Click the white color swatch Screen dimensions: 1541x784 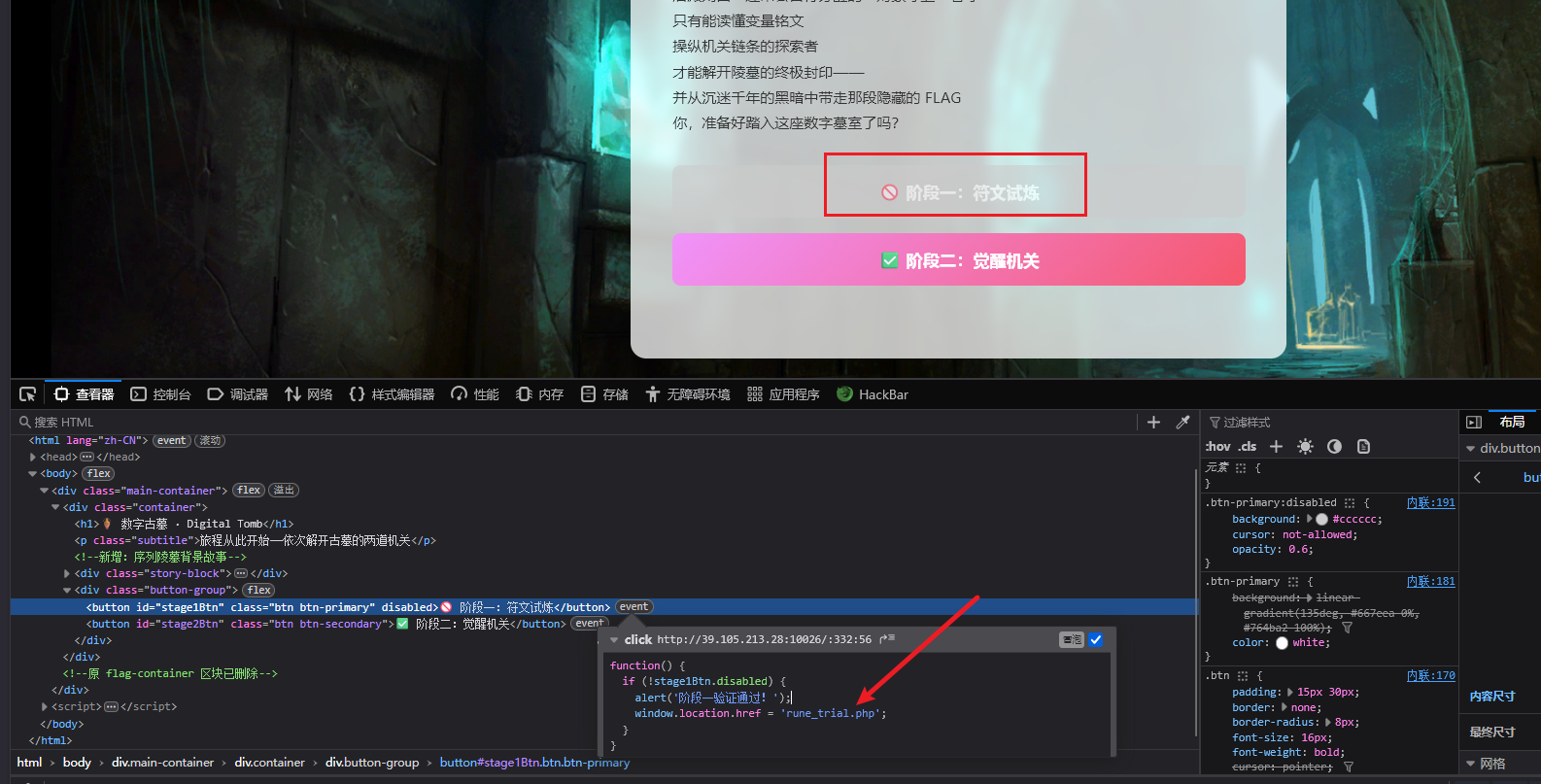click(x=1282, y=643)
